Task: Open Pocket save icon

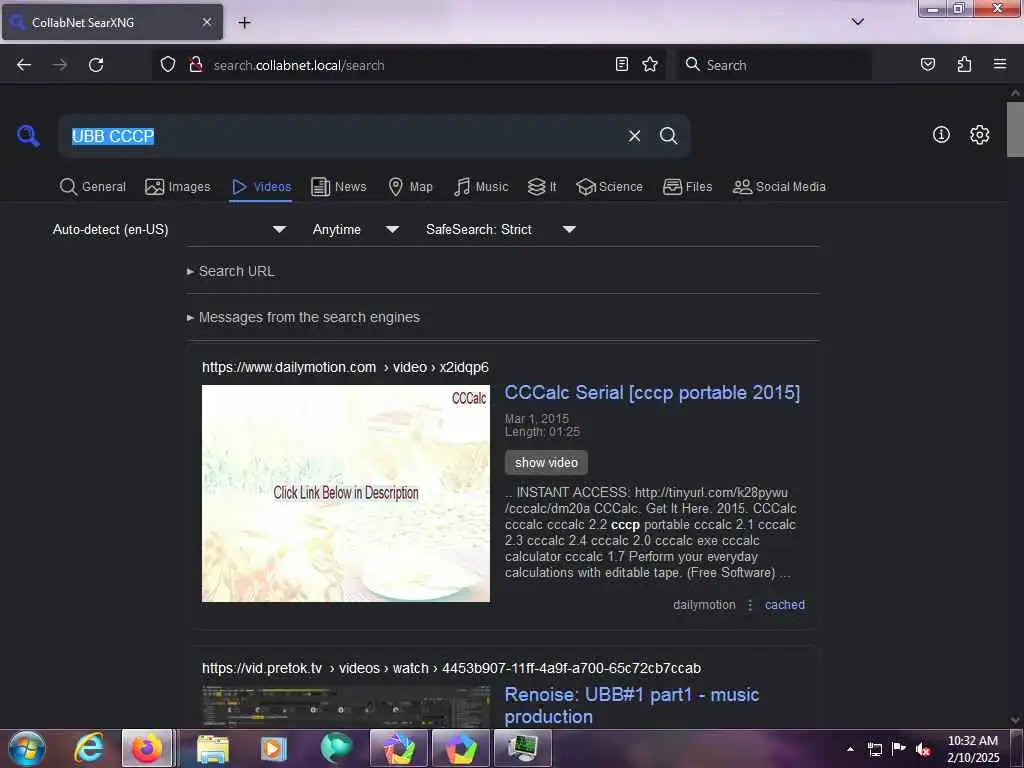Action: (927, 64)
